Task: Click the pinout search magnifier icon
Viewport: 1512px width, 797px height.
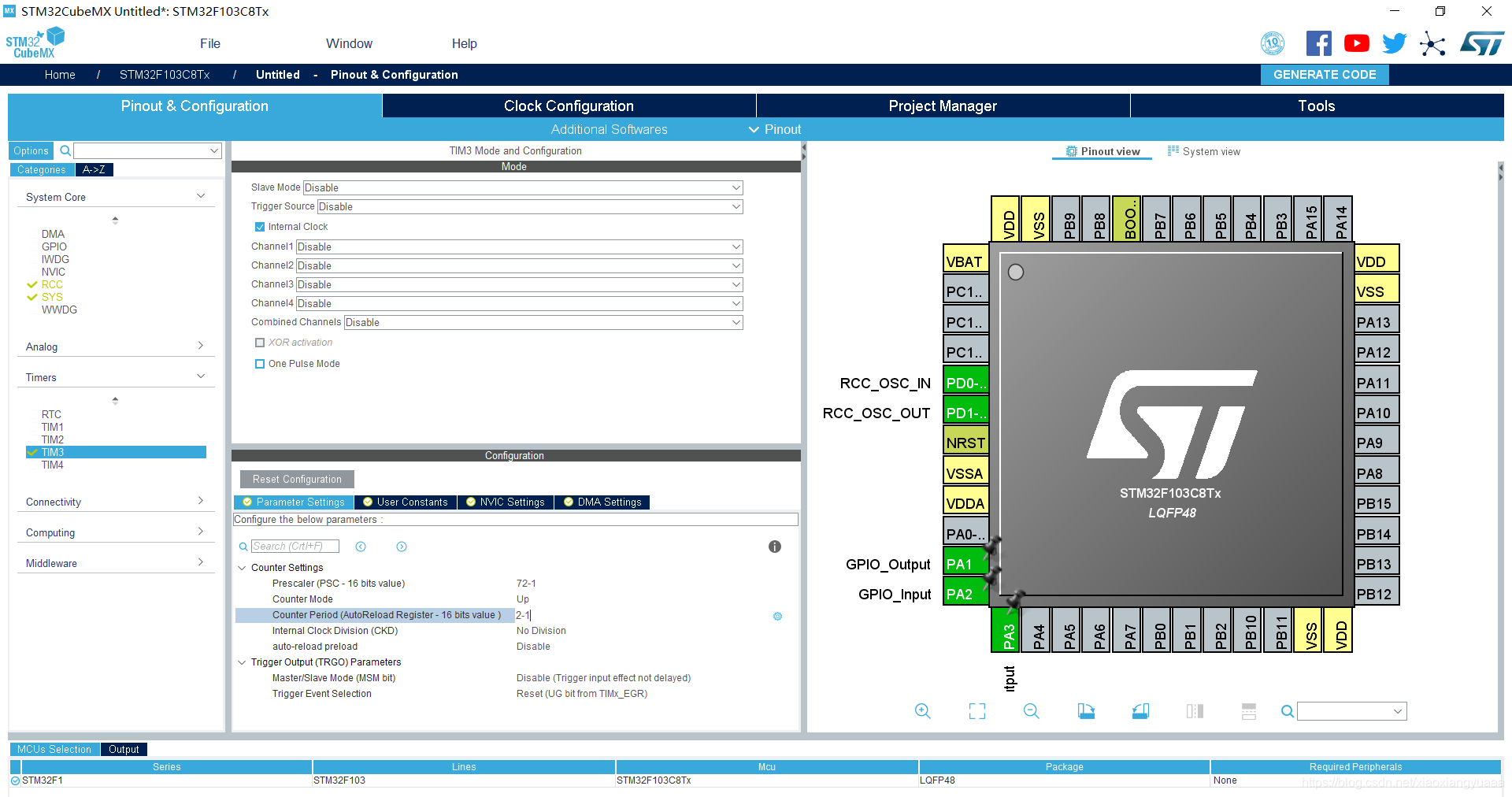Action: tap(1288, 711)
